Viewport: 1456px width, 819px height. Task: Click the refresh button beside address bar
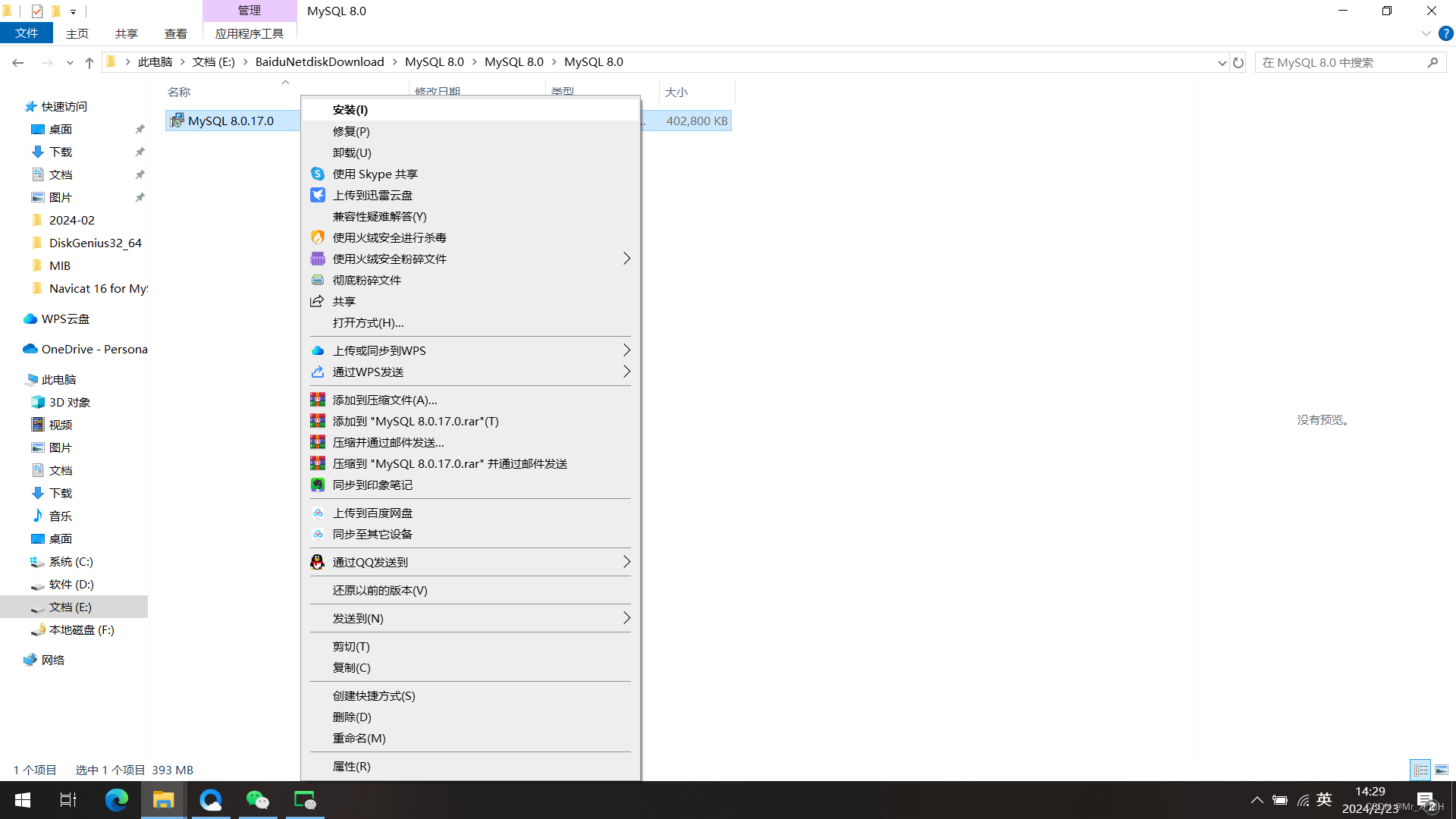[x=1238, y=63]
